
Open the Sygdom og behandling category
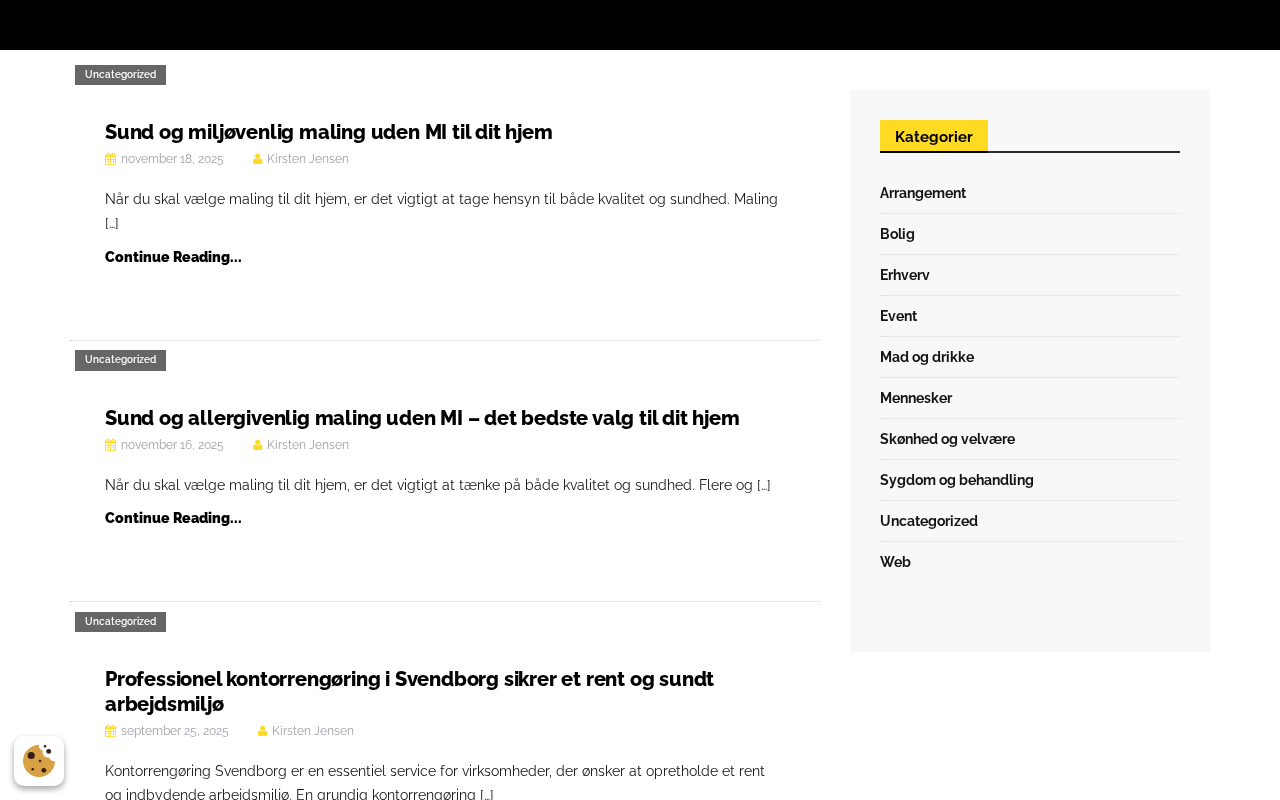point(957,480)
